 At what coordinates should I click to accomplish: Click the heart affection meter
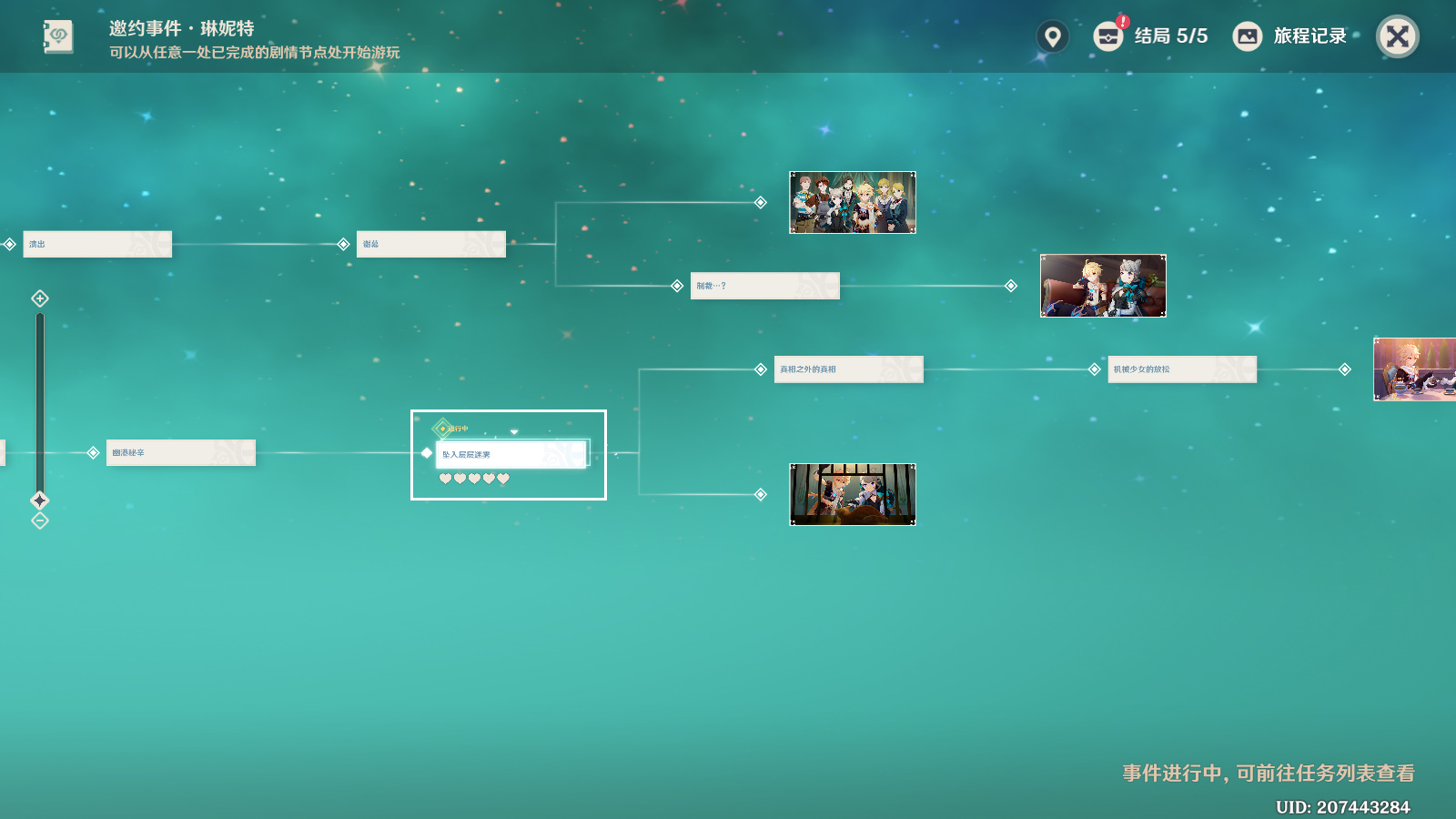coord(474,479)
